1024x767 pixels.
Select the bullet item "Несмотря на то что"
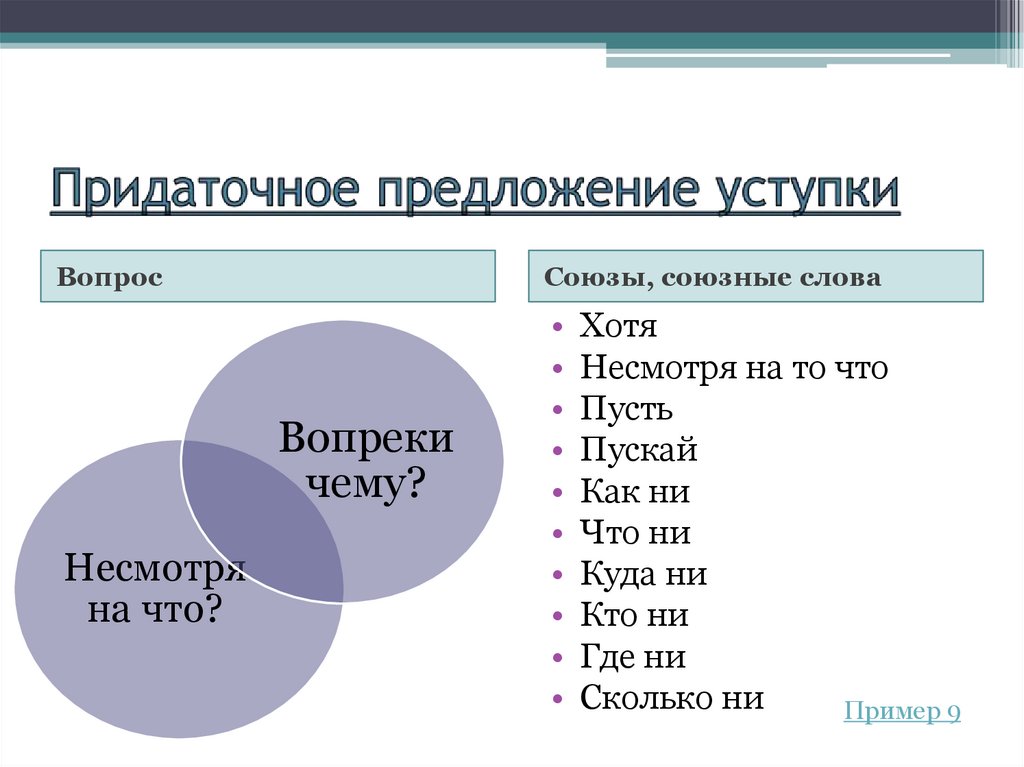(734, 368)
